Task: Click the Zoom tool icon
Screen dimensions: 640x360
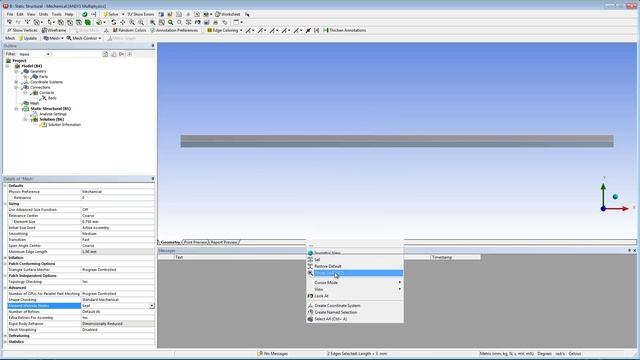Action: pyautogui.click(x=132, y=22)
